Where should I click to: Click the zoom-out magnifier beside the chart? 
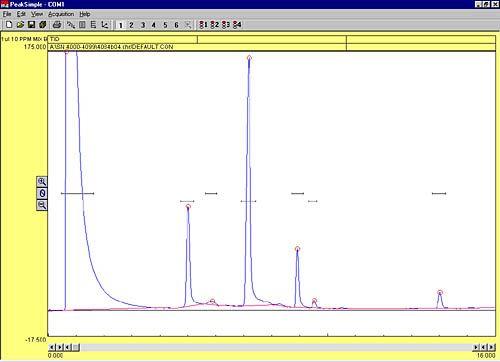coord(42,205)
